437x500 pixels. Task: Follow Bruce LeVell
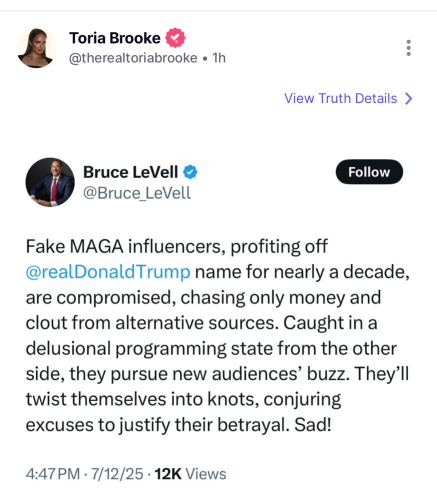369,172
